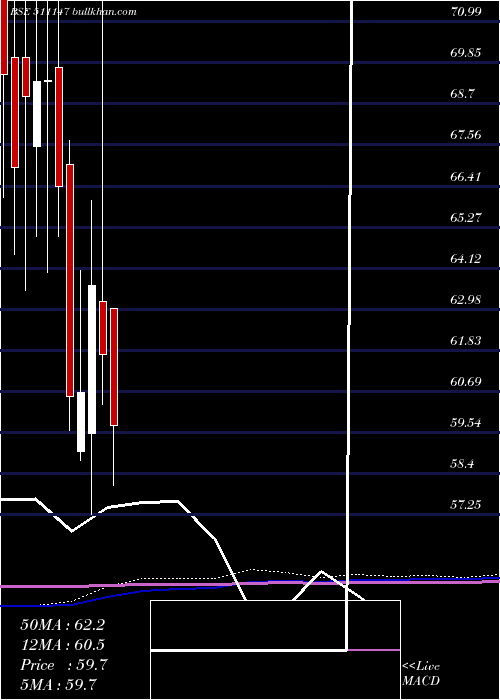Click the 60.69 price axis label
Image resolution: width=500 pixels, height=700 pixels.
click(466, 382)
